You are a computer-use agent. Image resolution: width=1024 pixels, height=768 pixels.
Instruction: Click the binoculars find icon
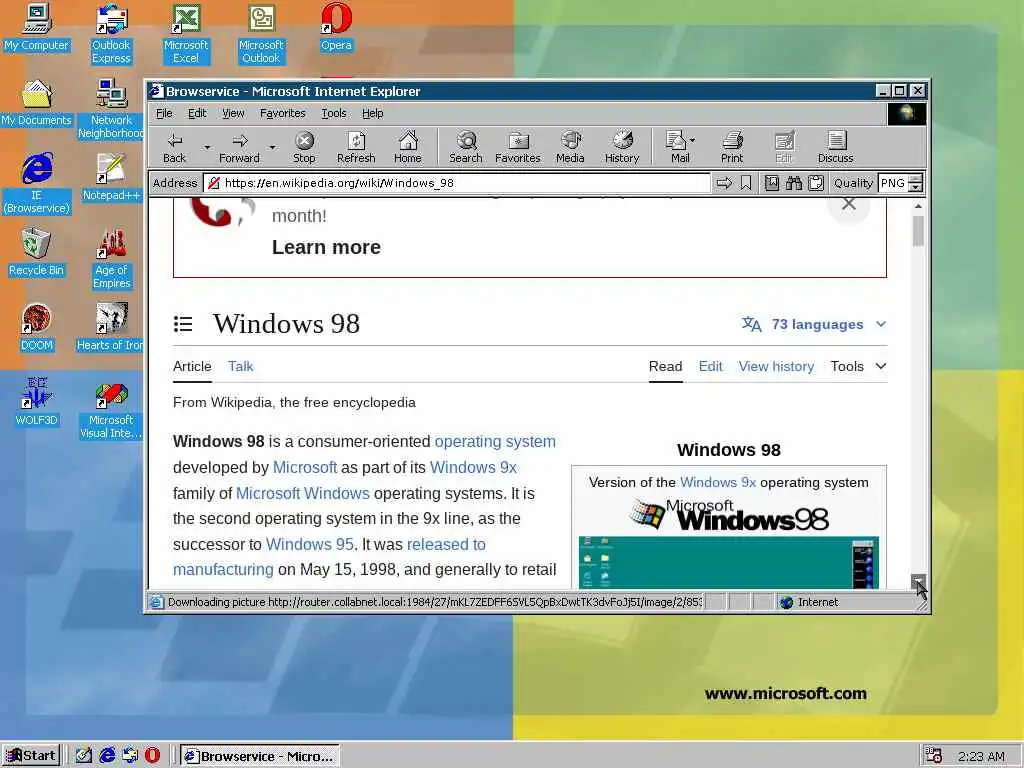793,184
